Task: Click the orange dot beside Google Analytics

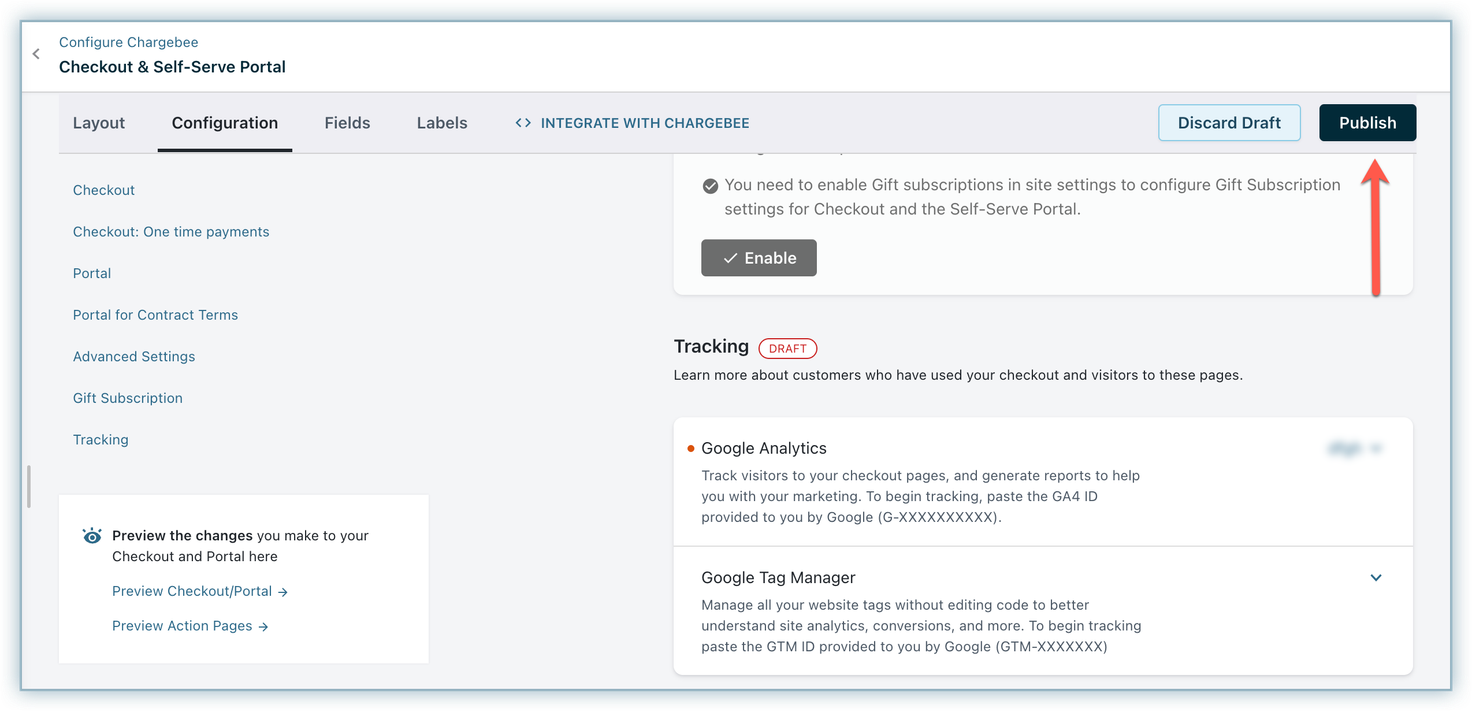Action: coord(690,449)
